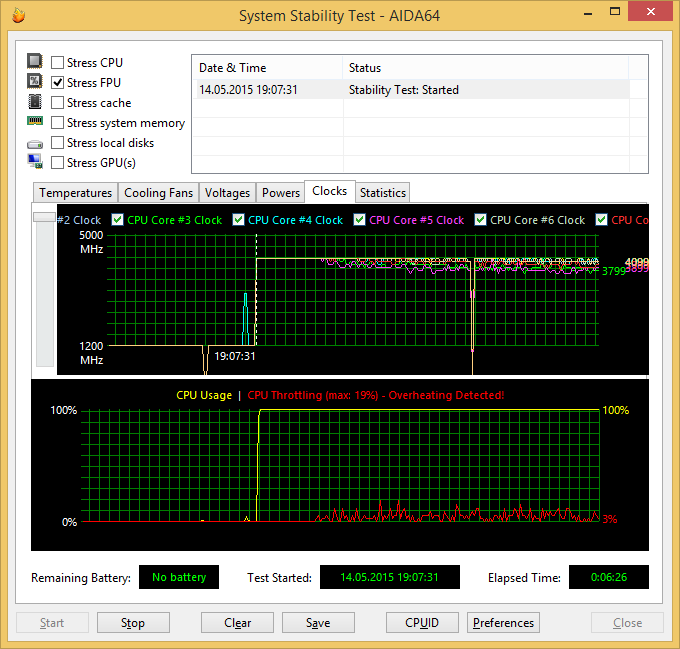This screenshot has width=680, height=649.
Task: Toggle CPU Core #5 Clock graph checkbox
Action: click(x=359, y=220)
